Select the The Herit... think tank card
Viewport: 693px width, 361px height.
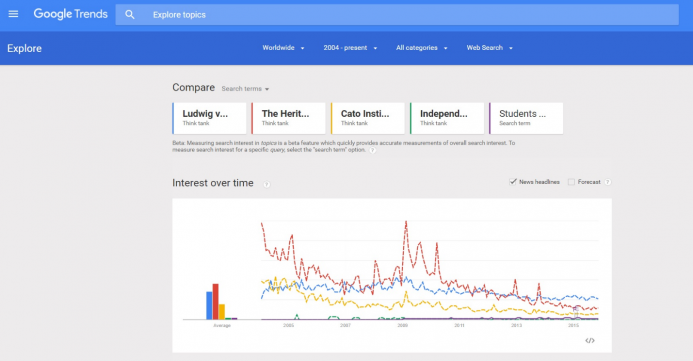click(x=288, y=118)
